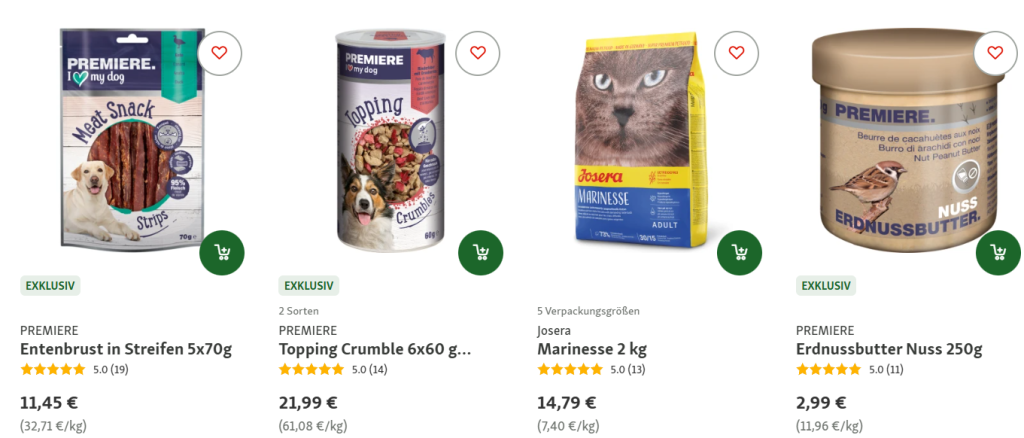Image resolution: width=1024 pixels, height=438 pixels.
Task: Show 5 Verpackungsgrößen options for Marinesse
Action: (588, 311)
